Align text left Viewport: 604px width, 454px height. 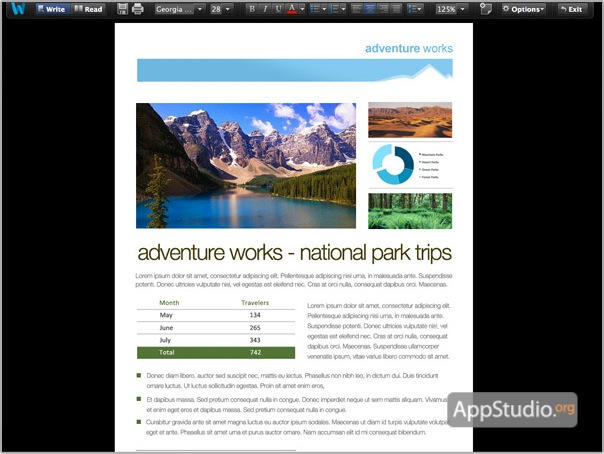(x=357, y=9)
